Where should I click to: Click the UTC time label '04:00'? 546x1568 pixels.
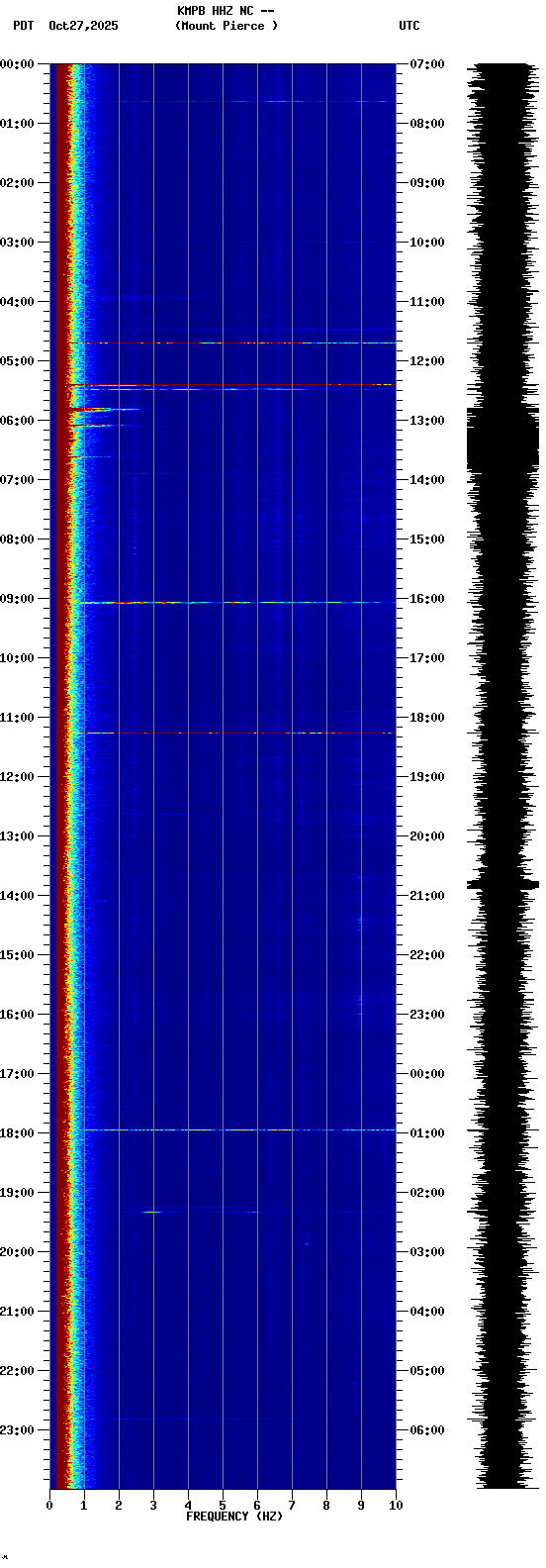click(427, 1312)
